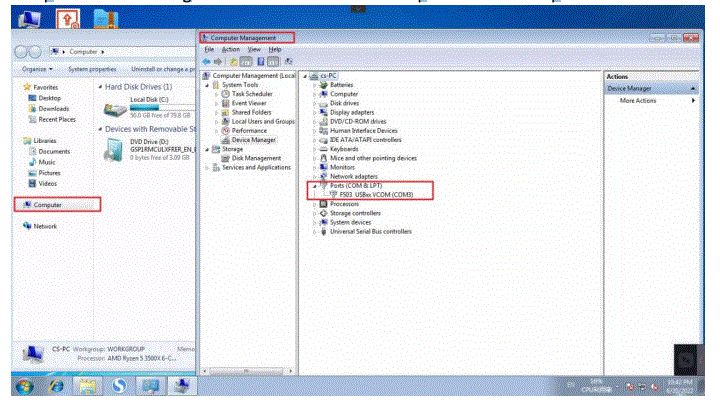The image size is (720, 414).
Task: Click the Shared Folders icon
Action: pos(225,112)
